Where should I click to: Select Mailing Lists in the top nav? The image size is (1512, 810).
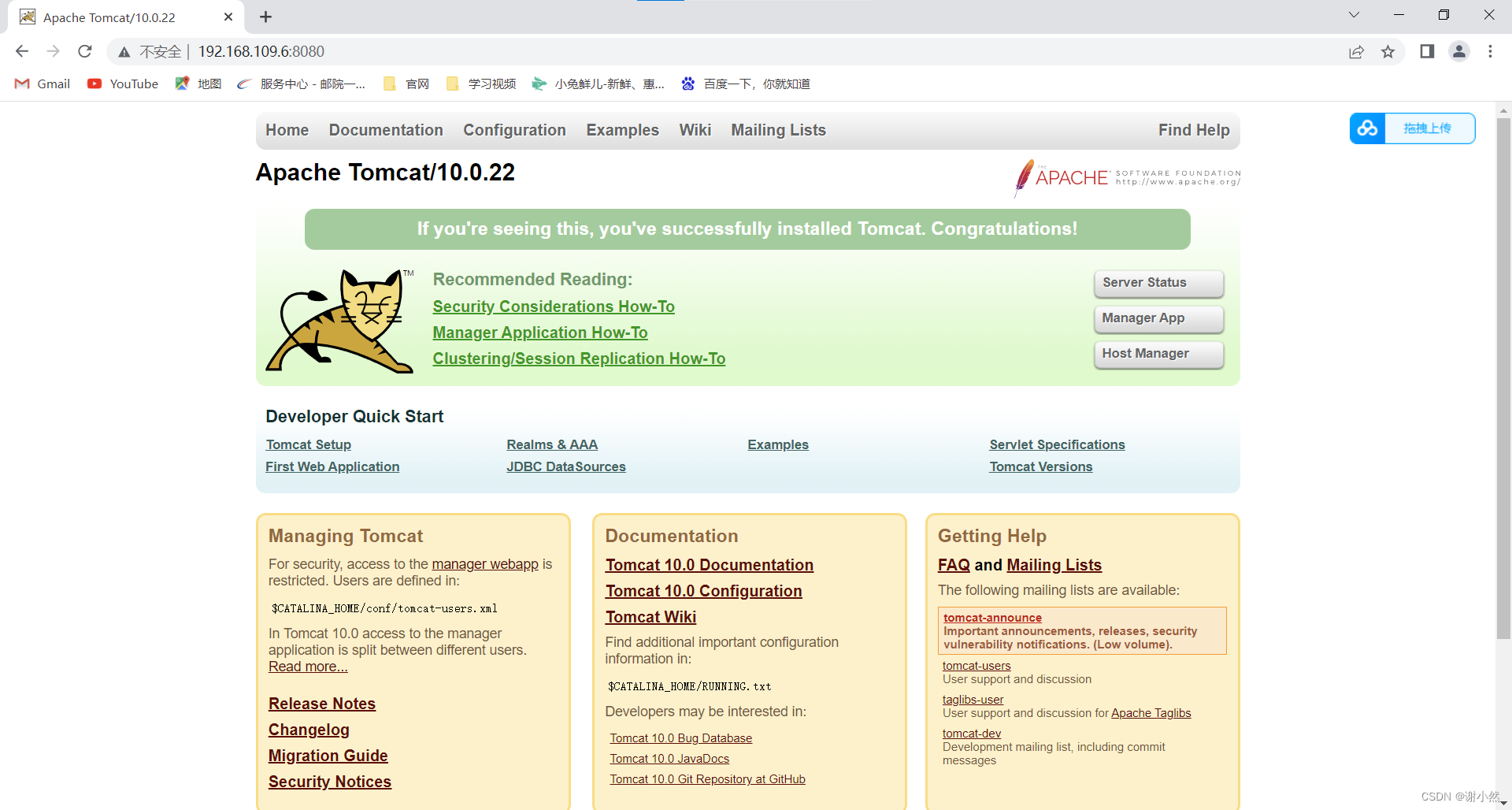point(778,130)
